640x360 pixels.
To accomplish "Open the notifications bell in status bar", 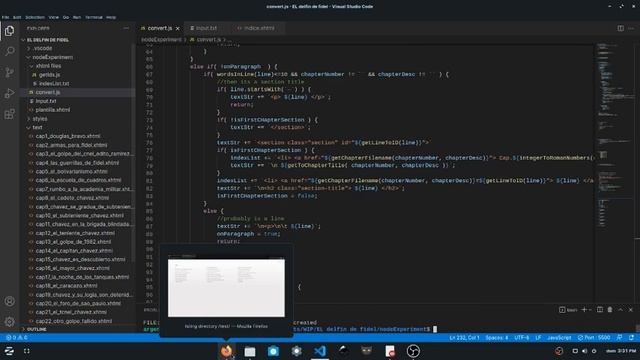I will (631, 338).
